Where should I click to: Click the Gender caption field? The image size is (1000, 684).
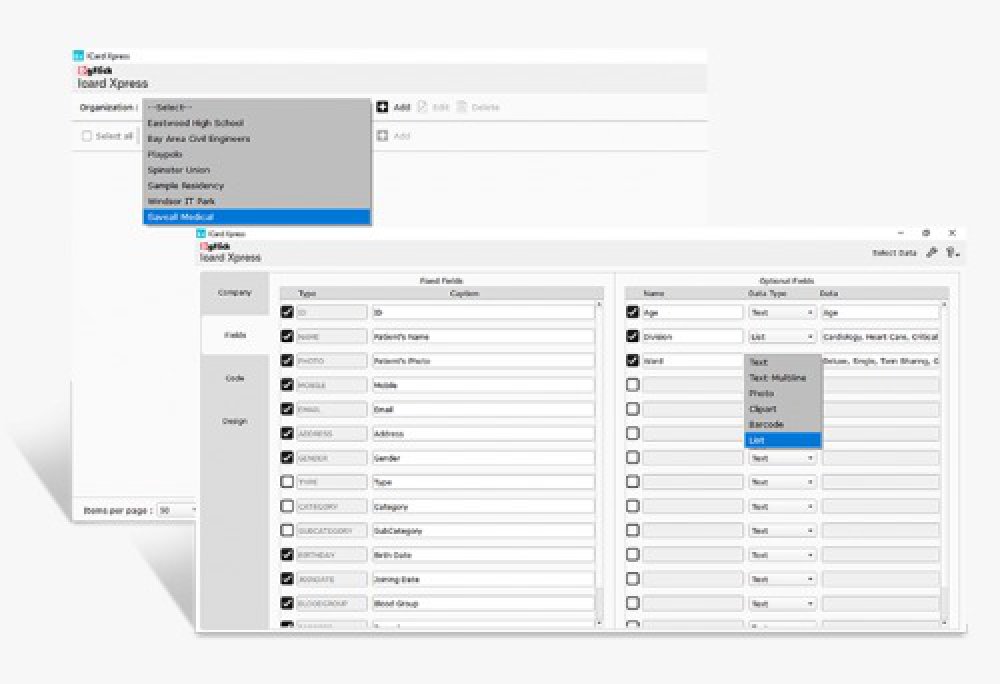tap(483, 458)
